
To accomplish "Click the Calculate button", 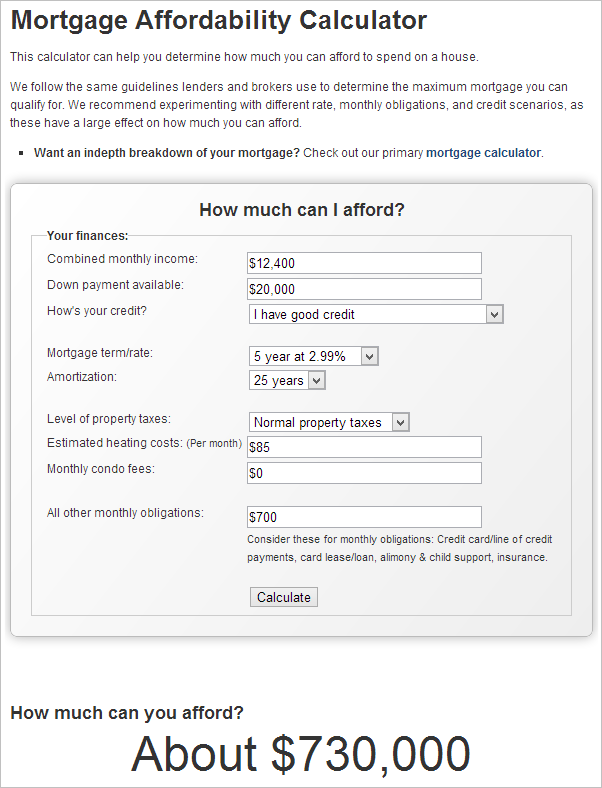I will tap(284, 597).
